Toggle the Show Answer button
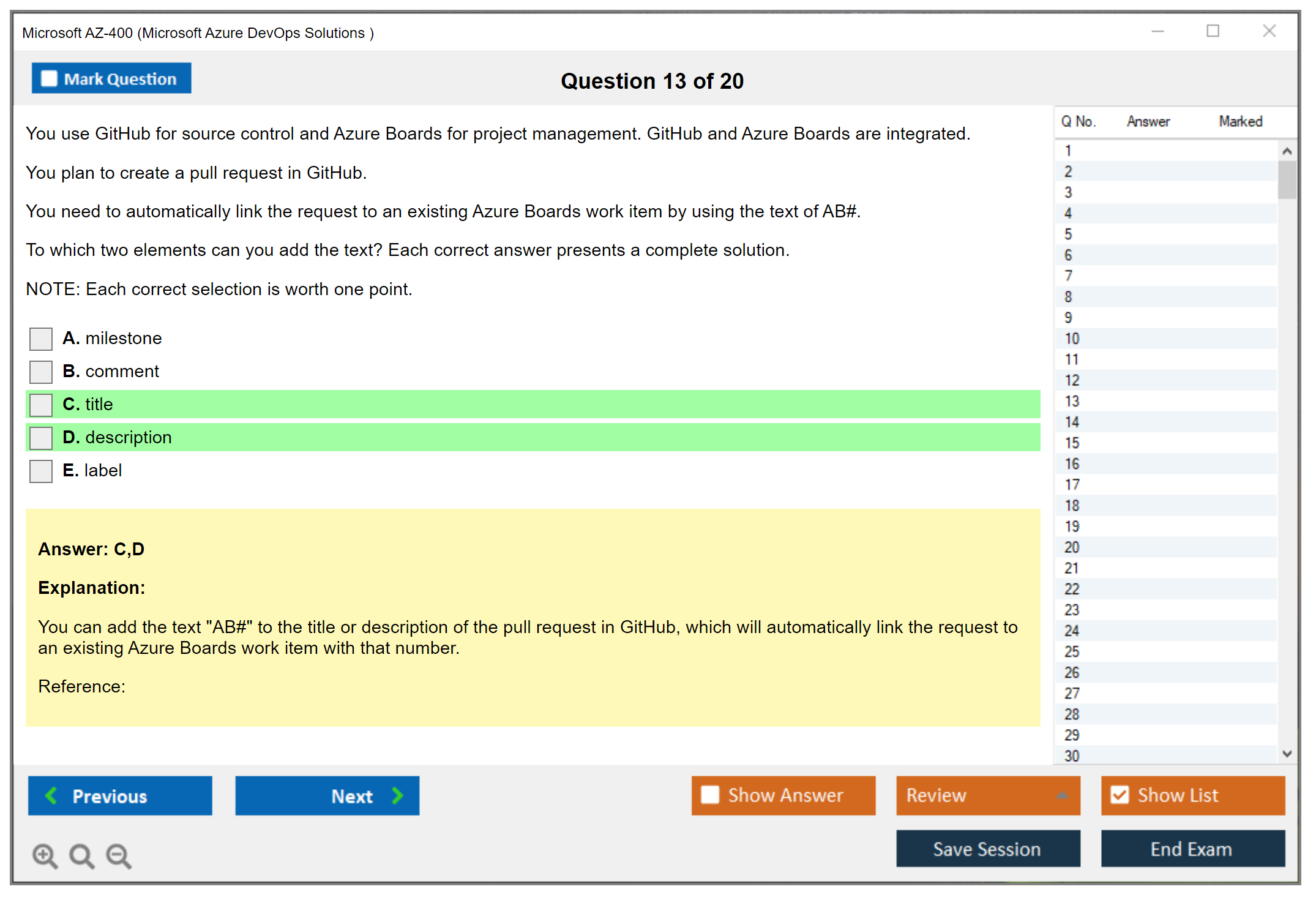The height and width of the screenshot is (900, 1316). click(x=783, y=795)
